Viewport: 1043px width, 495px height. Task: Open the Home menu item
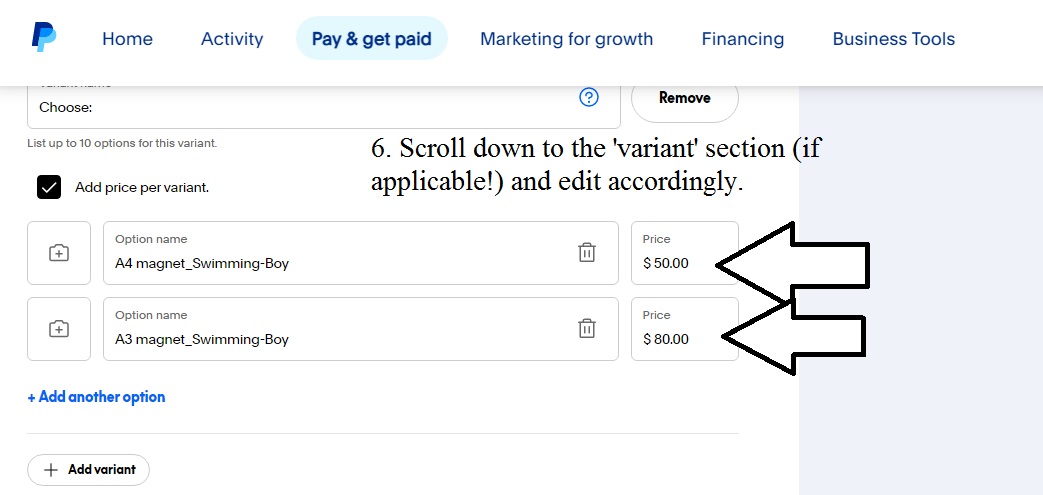127,39
